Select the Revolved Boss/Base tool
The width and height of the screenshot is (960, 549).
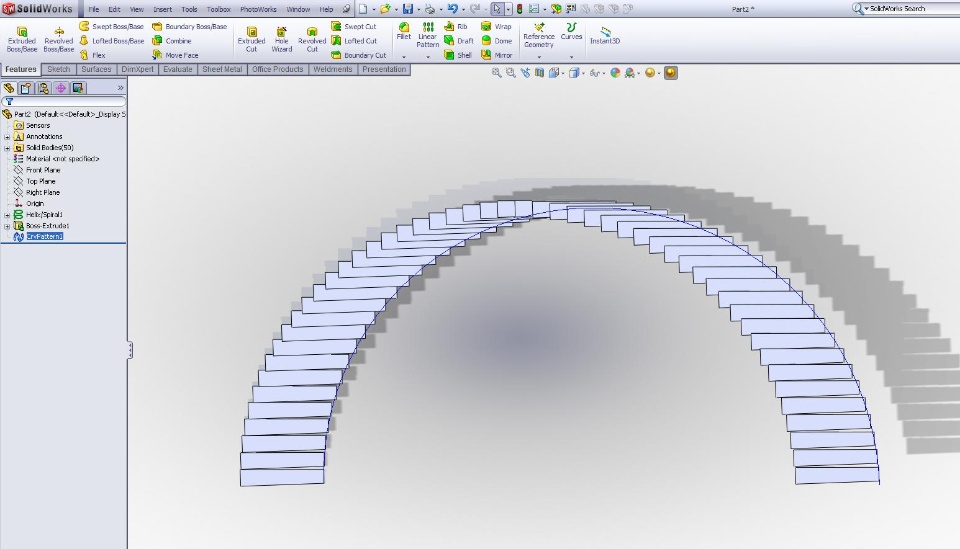(59, 39)
